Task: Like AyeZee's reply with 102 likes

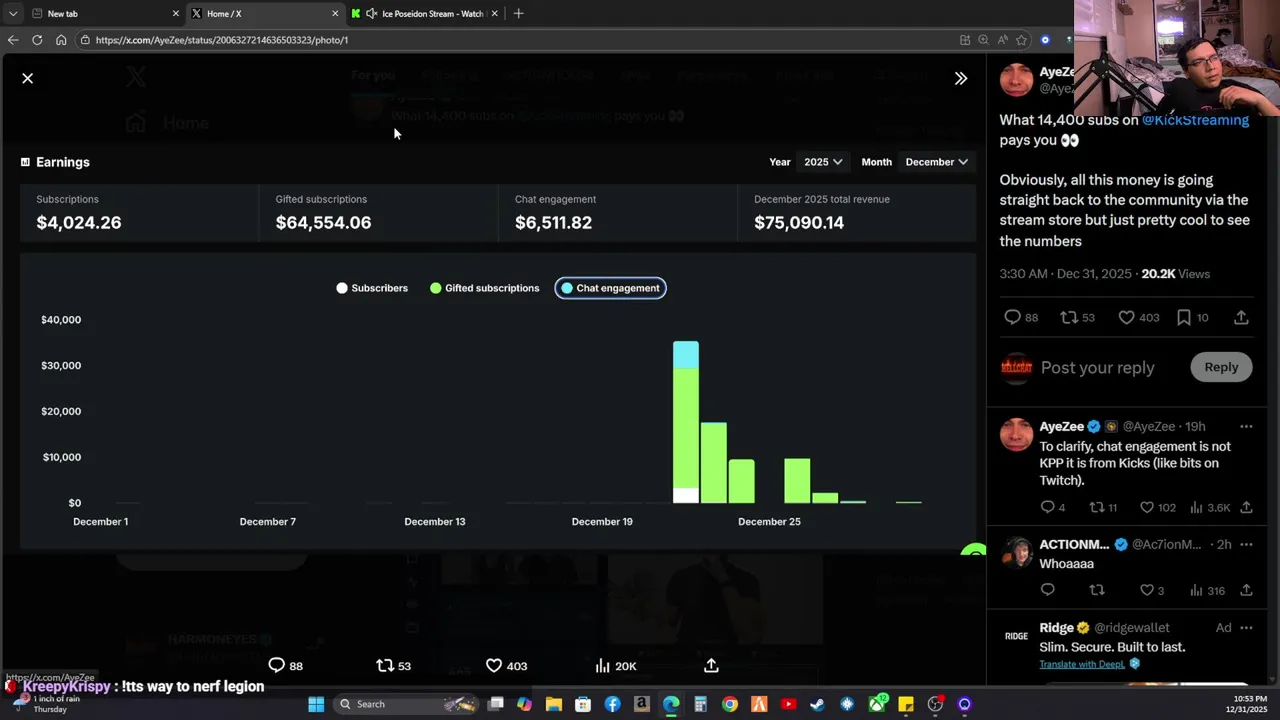Action: [1158, 507]
